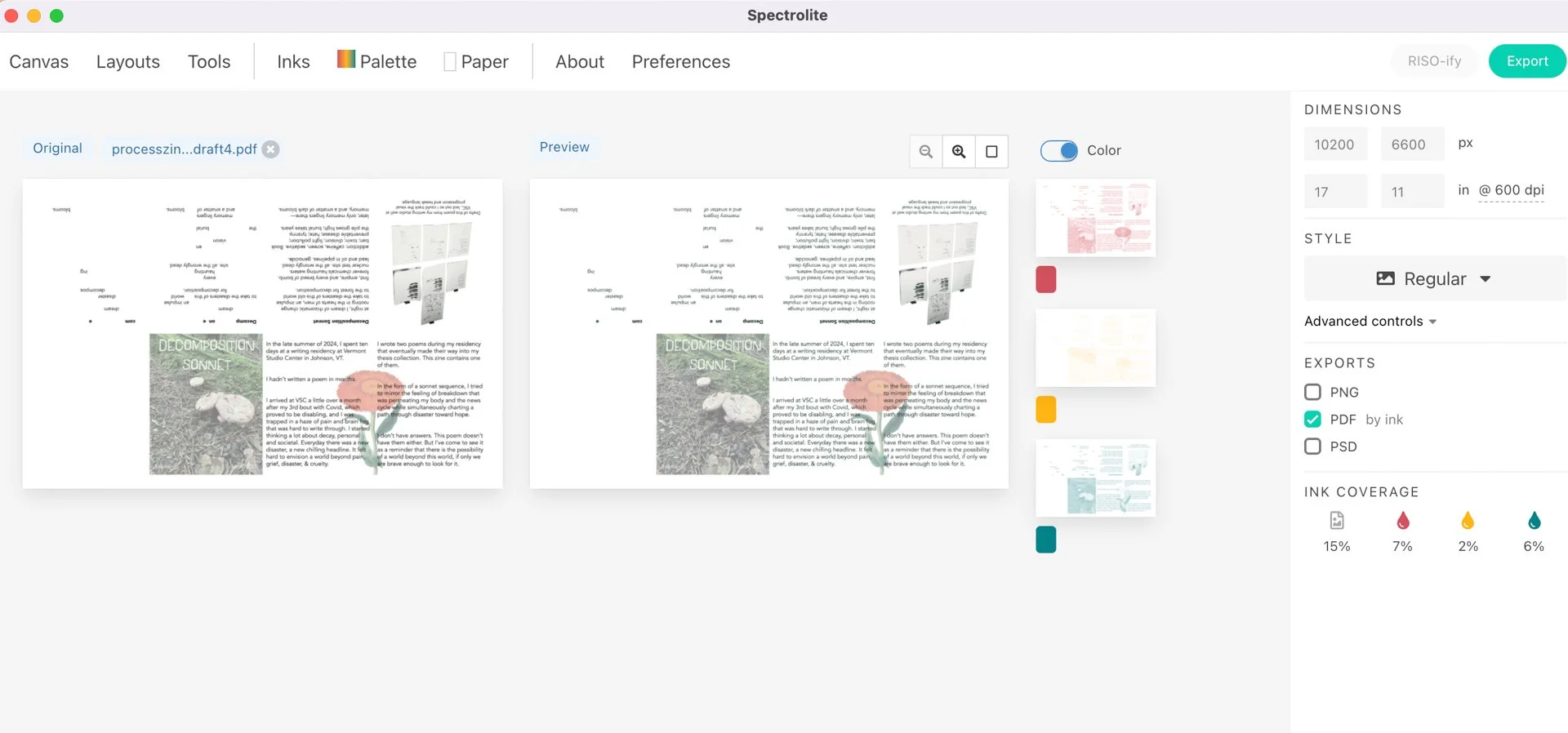The image size is (1568, 733).
Task: Click the width pixels field 10200
Action: [1335, 144]
